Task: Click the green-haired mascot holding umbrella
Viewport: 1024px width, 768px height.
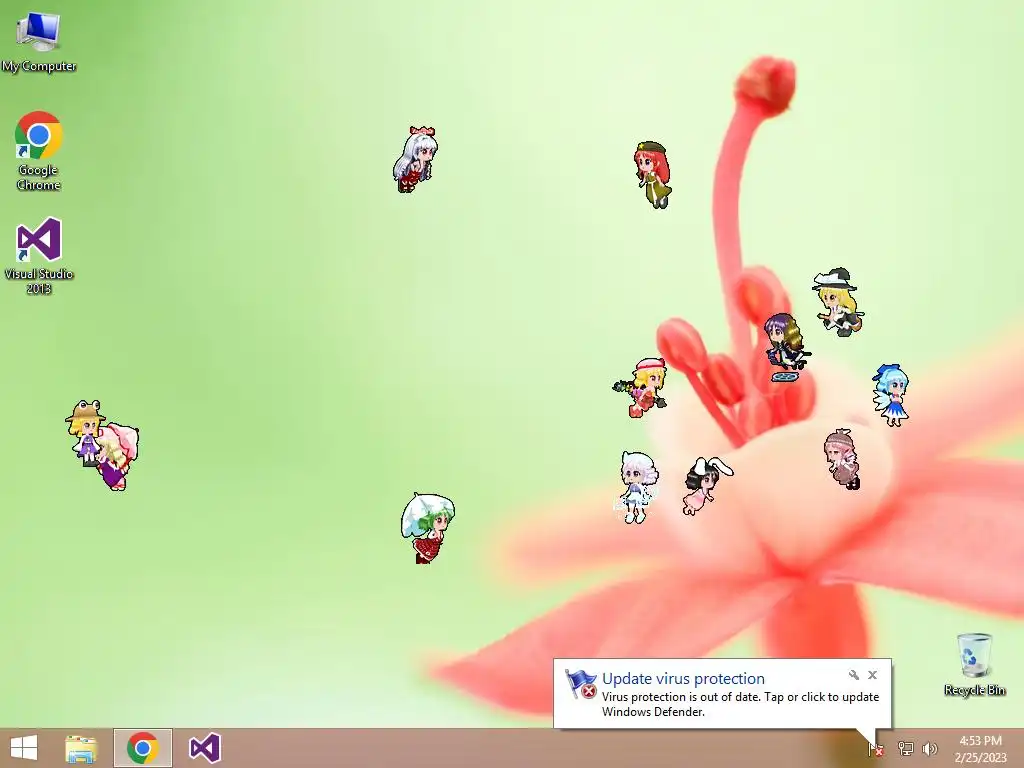Action: click(x=428, y=528)
